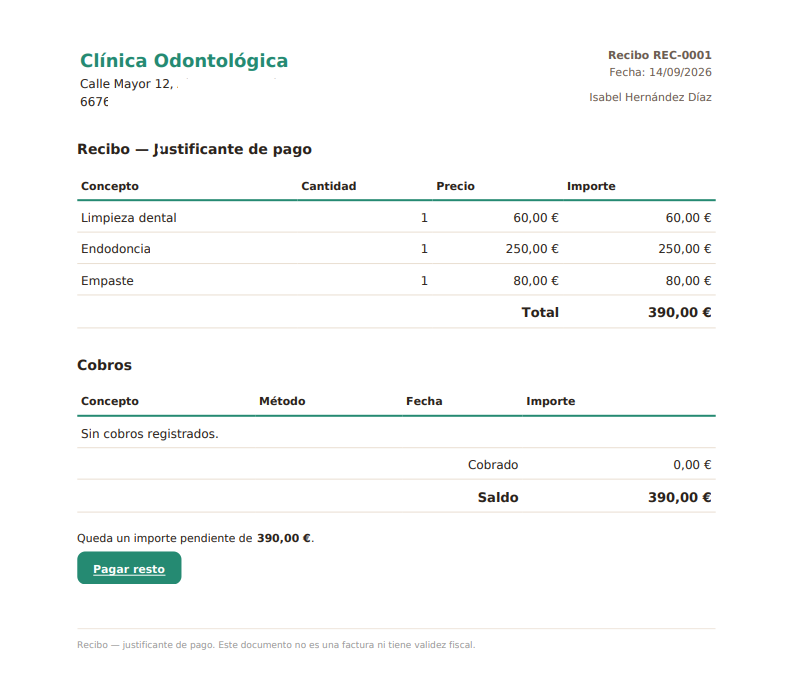
Task: Select the Total label
Action: (x=540, y=313)
